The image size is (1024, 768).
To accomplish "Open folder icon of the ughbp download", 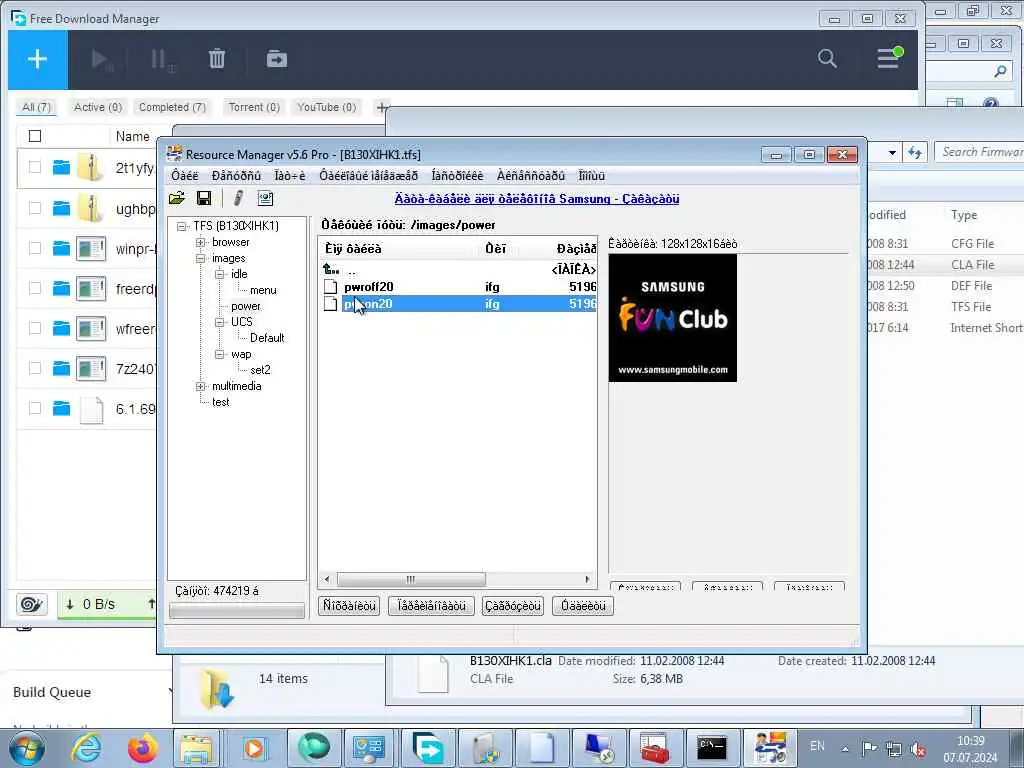I will [61, 208].
